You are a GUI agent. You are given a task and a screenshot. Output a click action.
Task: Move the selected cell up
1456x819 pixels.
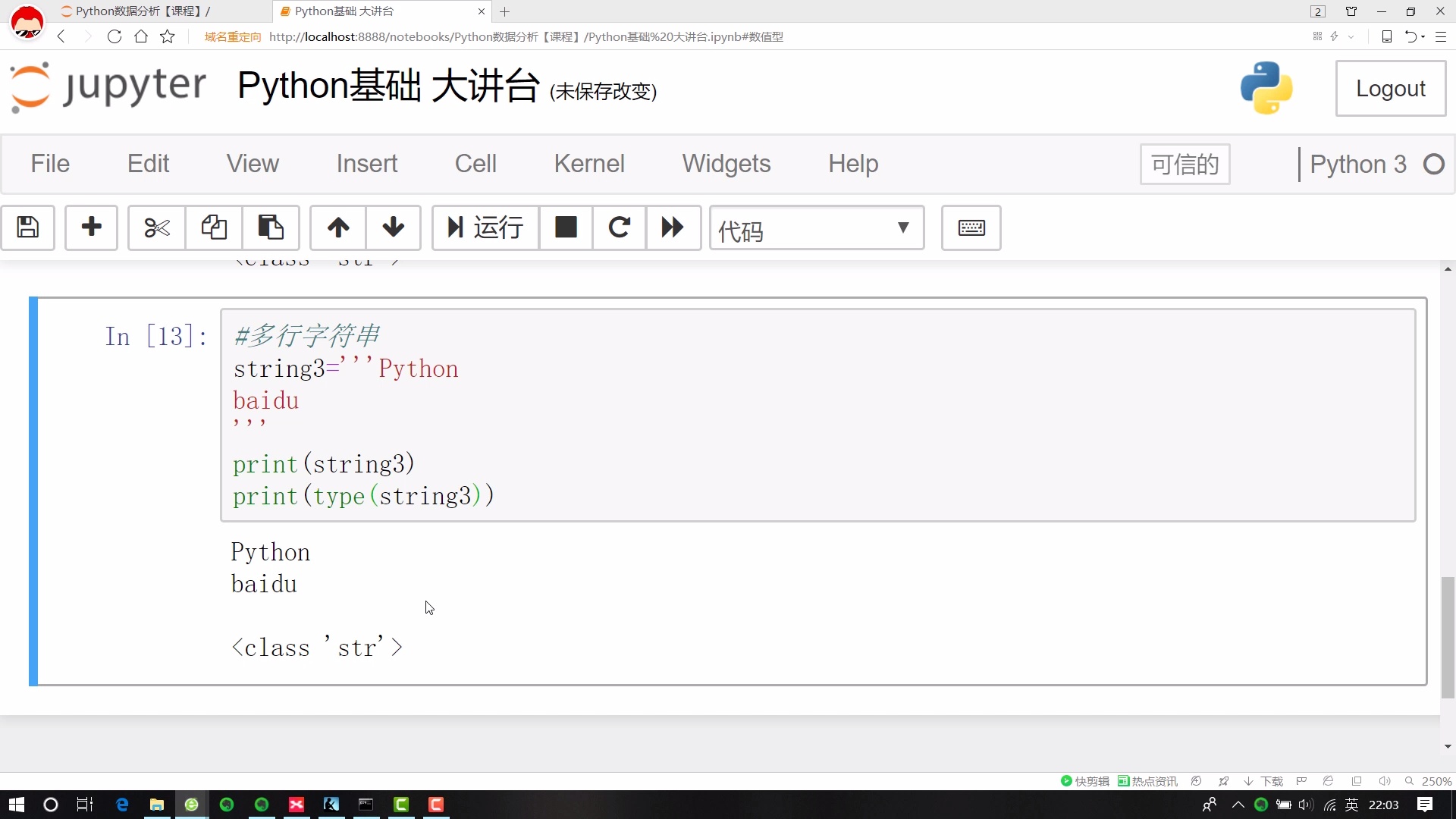[x=338, y=228]
